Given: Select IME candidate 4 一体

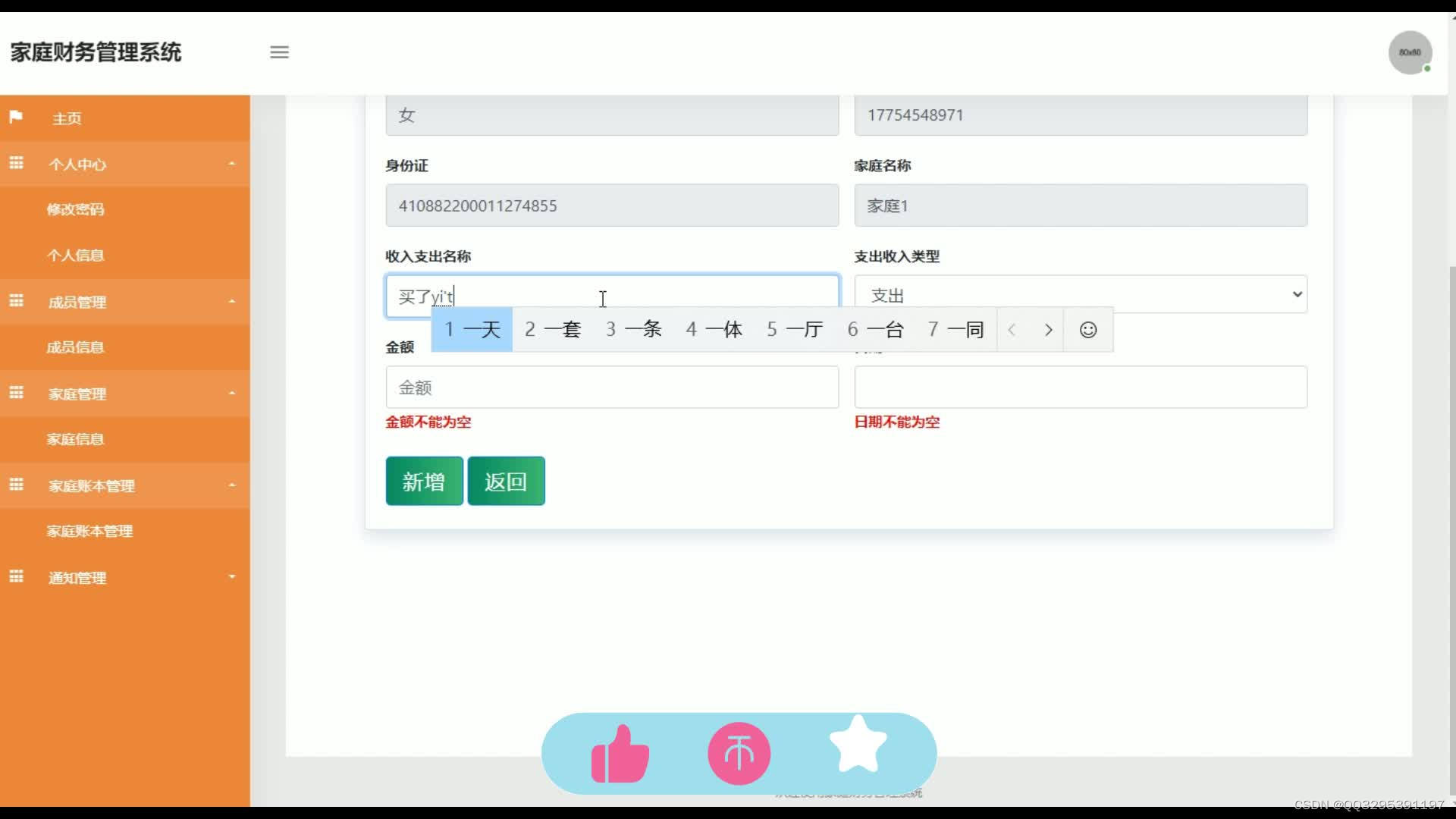Looking at the screenshot, I should click(714, 330).
